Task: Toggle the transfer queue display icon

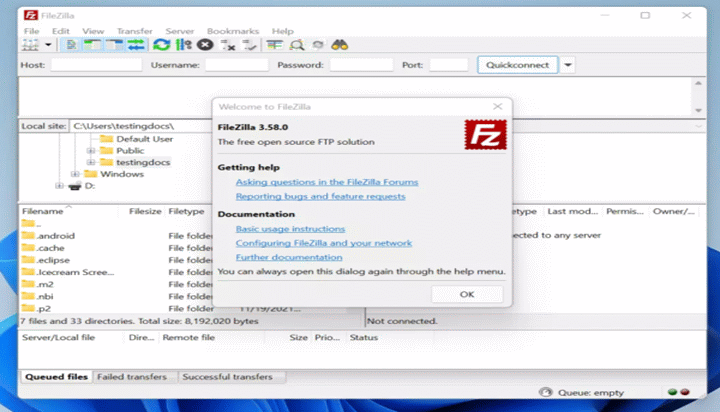Action: tap(136, 45)
